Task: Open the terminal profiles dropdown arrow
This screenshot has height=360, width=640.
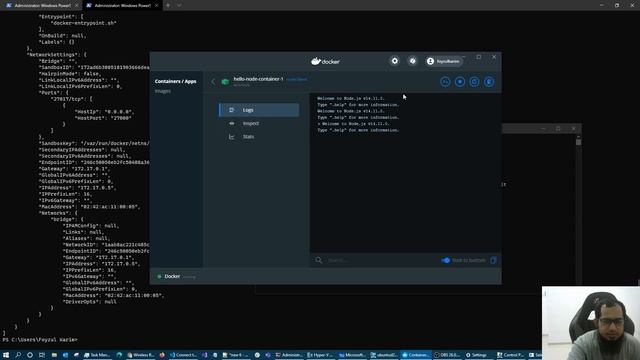Action: pos(179,5)
